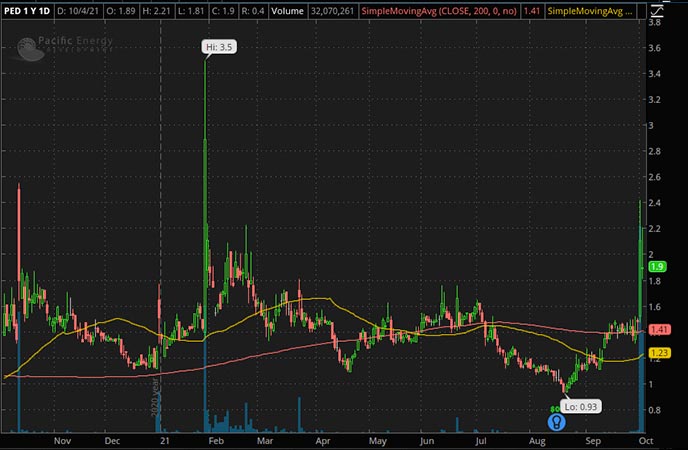Click the H: 2.21 high value
Screen dimensions: 688x450
156,11
